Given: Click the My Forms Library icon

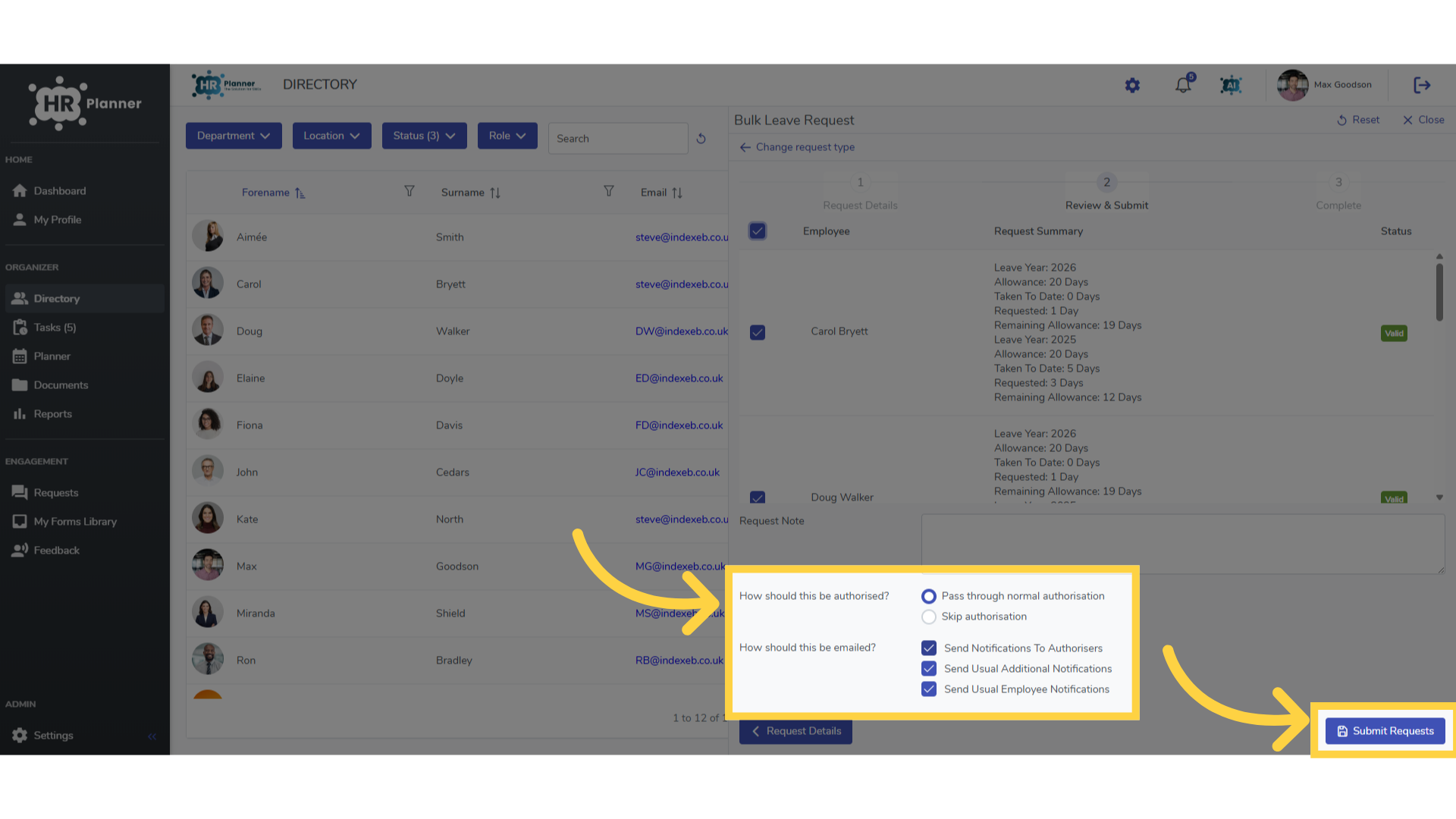Looking at the screenshot, I should [x=20, y=522].
